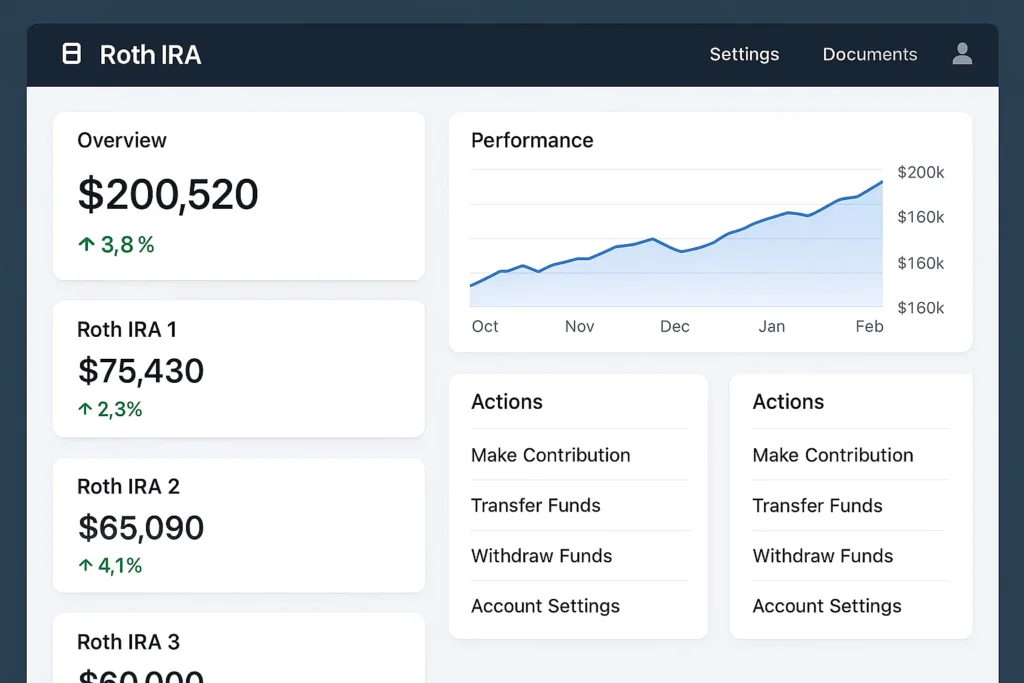Click the green growth arrow on Overview card
1024x683 pixels.
[86, 244]
